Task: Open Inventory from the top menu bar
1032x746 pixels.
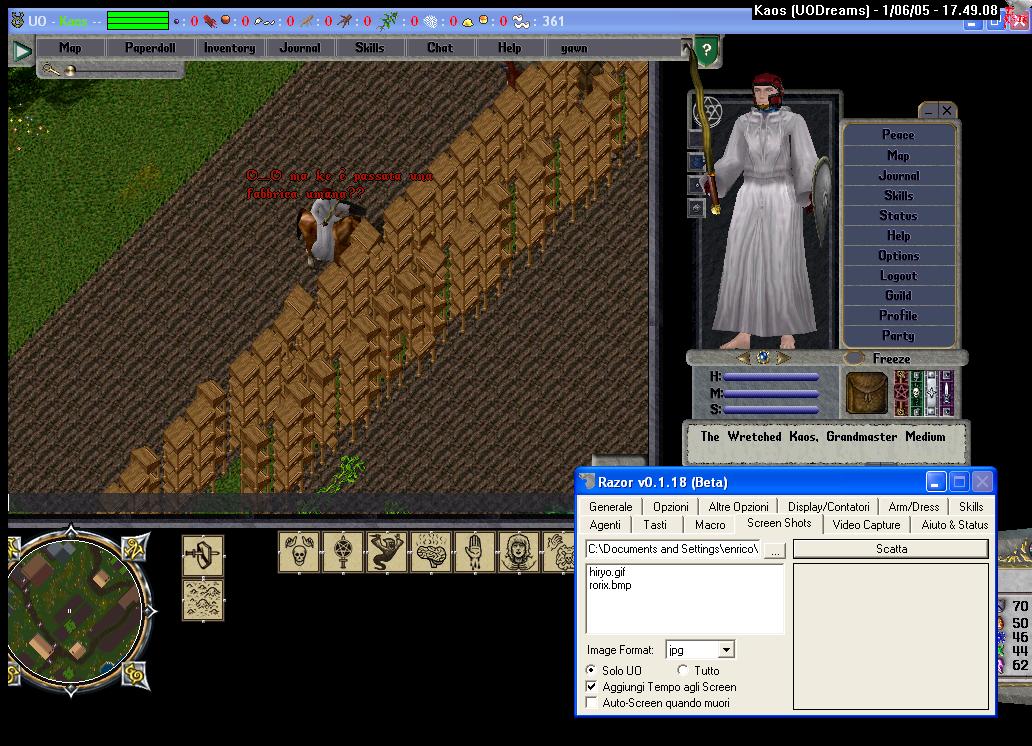Action: tap(230, 47)
